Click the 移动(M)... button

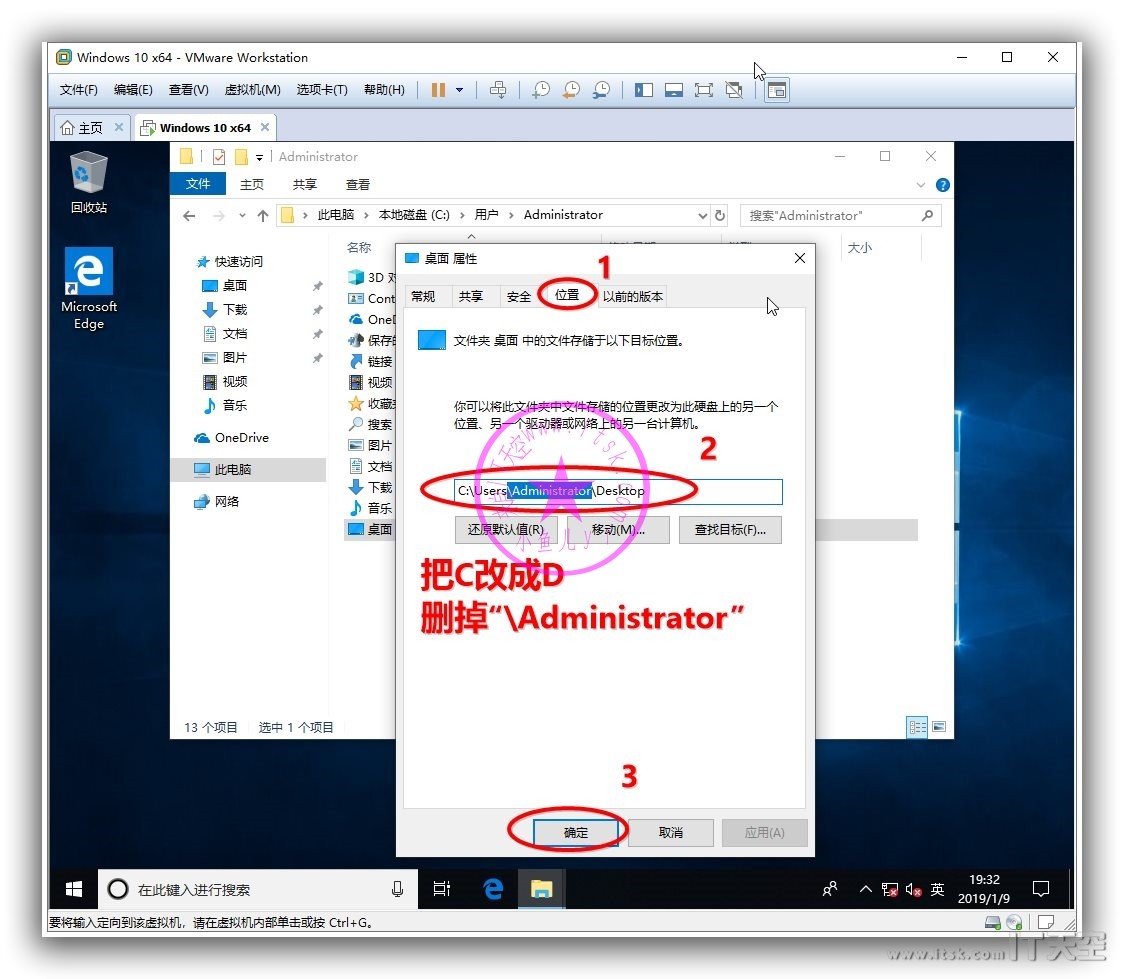(618, 530)
